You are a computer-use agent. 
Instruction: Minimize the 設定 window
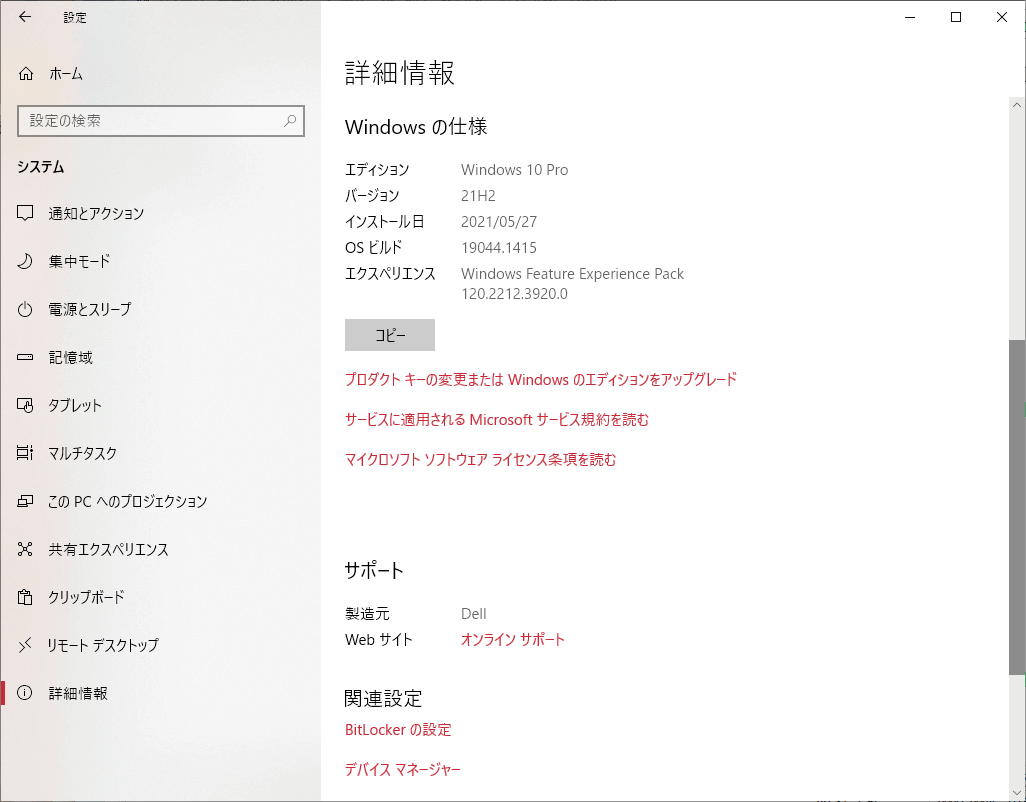coord(910,17)
